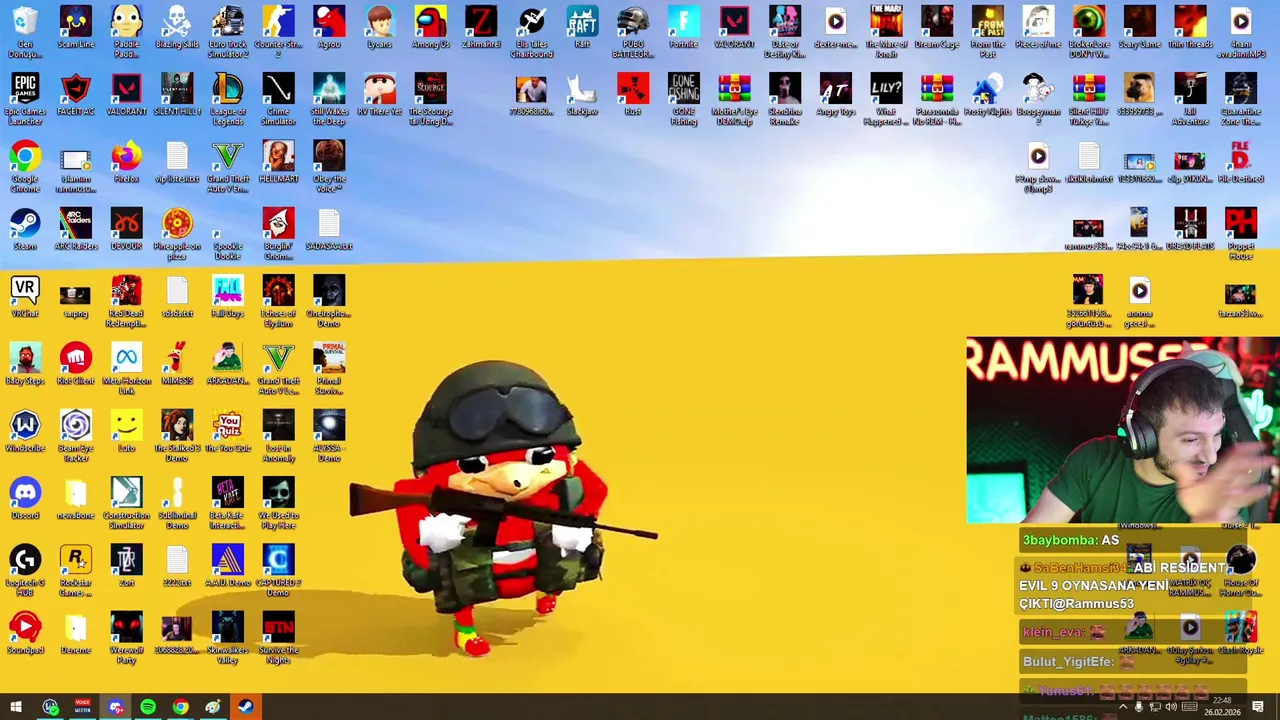Open the FACEIT AC shortcut
This screenshot has width=1280, height=720.
click(x=76, y=95)
